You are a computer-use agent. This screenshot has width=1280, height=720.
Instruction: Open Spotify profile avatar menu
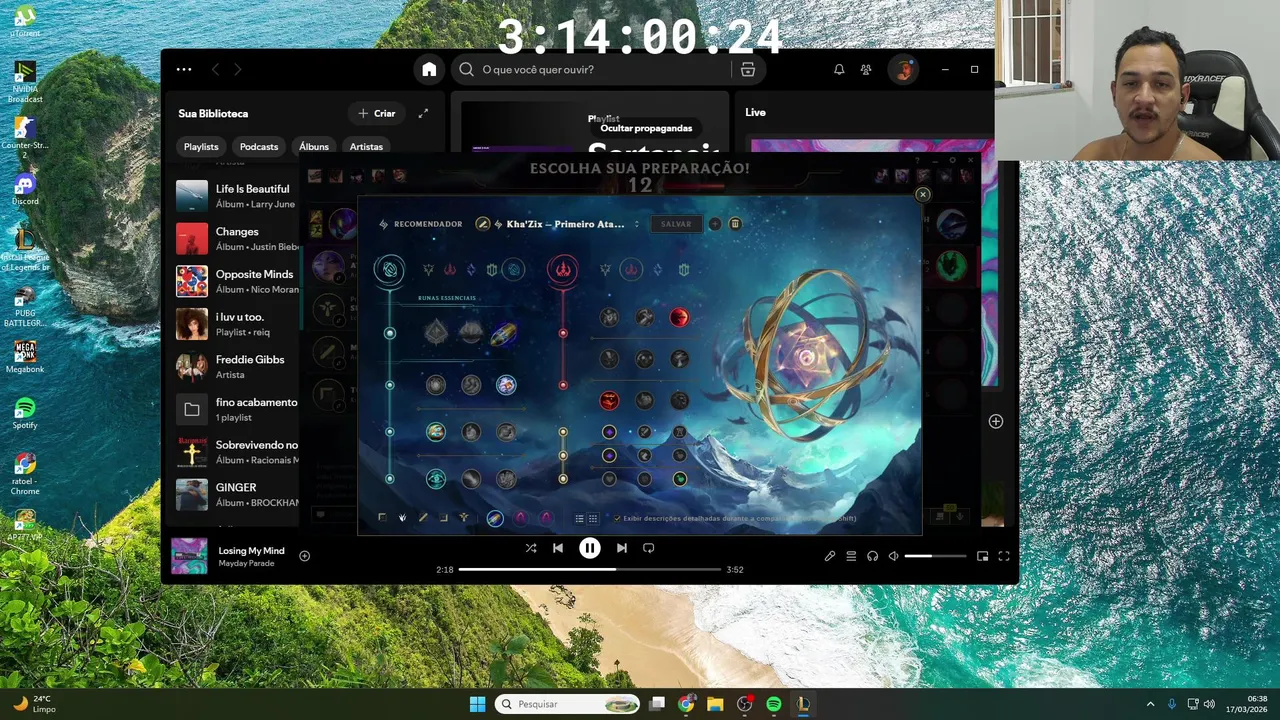click(903, 69)
